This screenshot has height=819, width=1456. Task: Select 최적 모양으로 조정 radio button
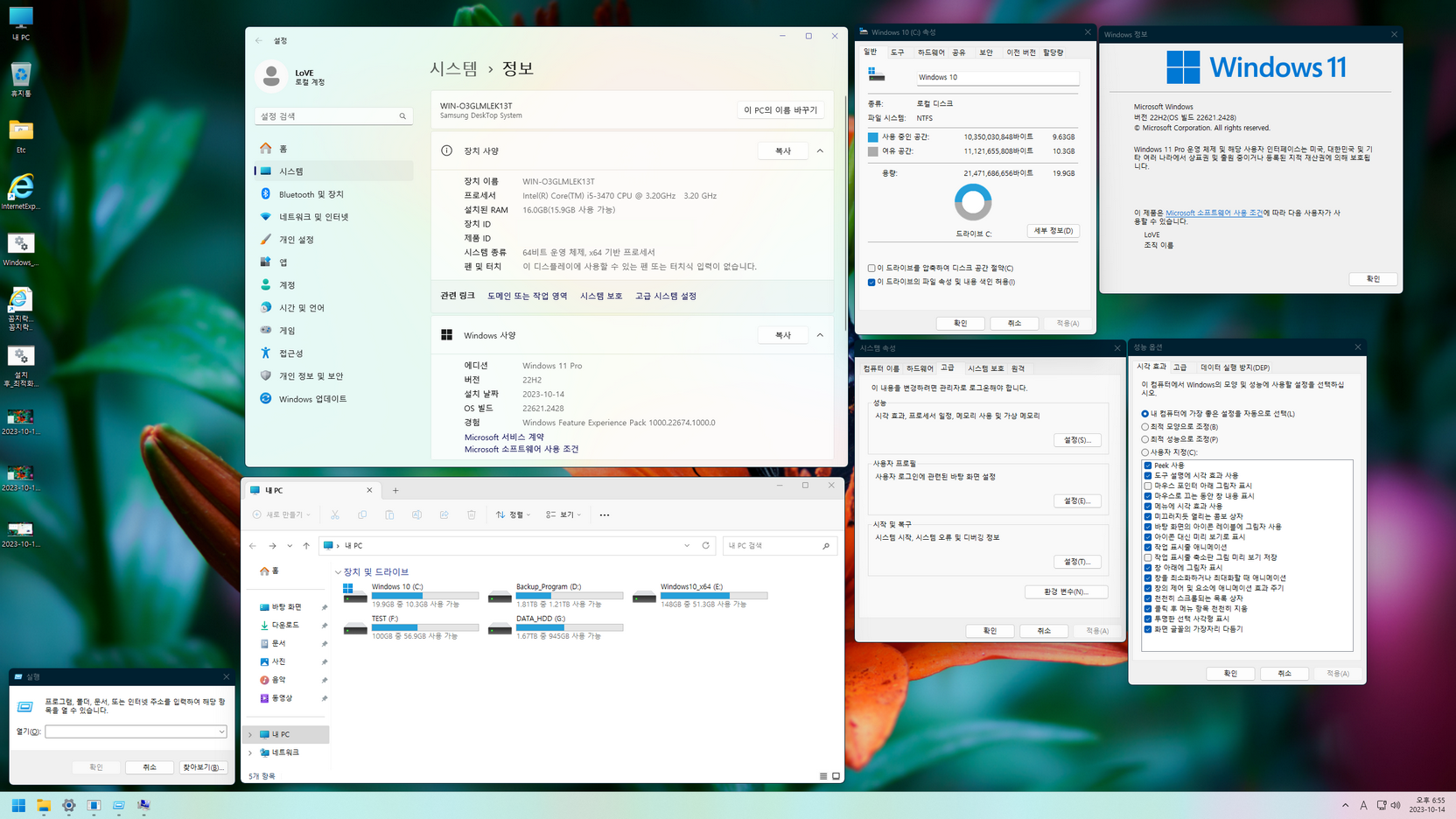[x=1144, y=426]
